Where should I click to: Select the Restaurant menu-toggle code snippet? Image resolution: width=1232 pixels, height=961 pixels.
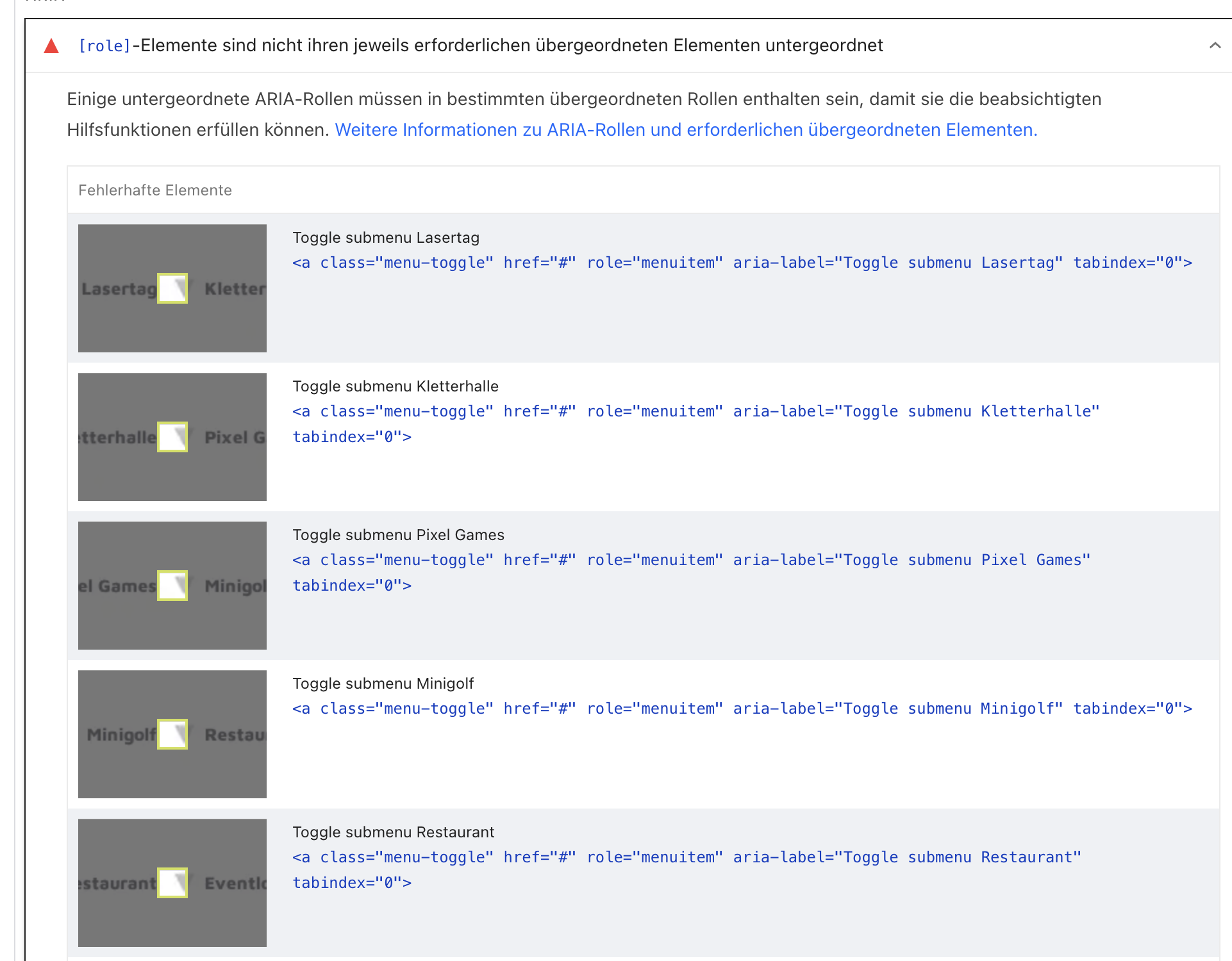coord(687,857)
